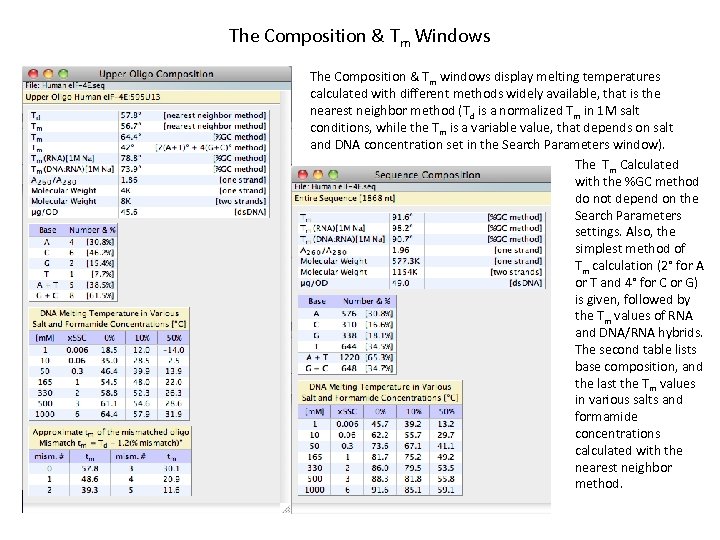Screen dimensions: 720x540
Task: Select base G row showing [15.4%]
Action: [73, 263]
